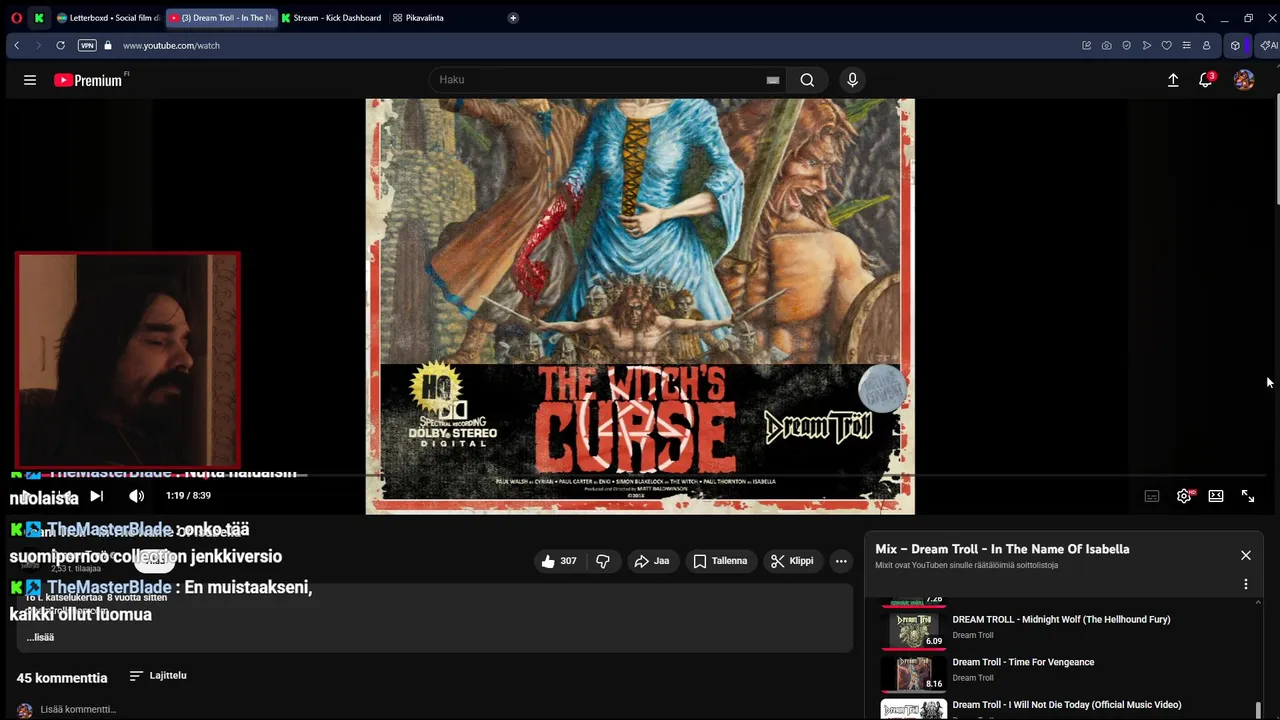Screen dimensions: 1280x720
Task: Open Mix playlist options three-dot menu
Action: [x=1246, y=584]
